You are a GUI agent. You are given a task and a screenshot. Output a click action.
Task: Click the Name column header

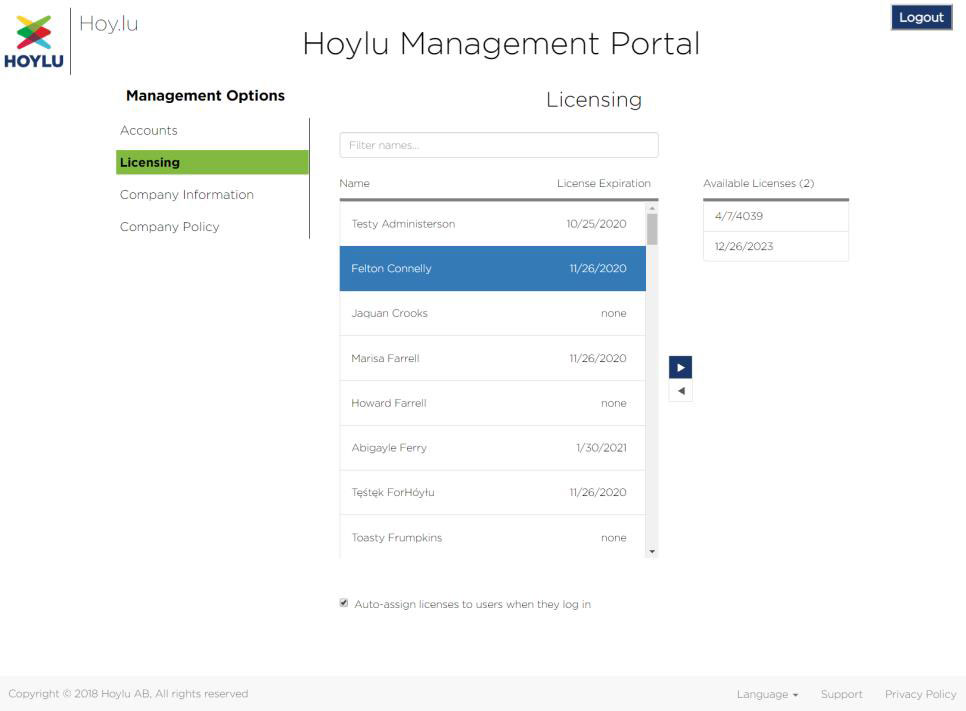354,183
